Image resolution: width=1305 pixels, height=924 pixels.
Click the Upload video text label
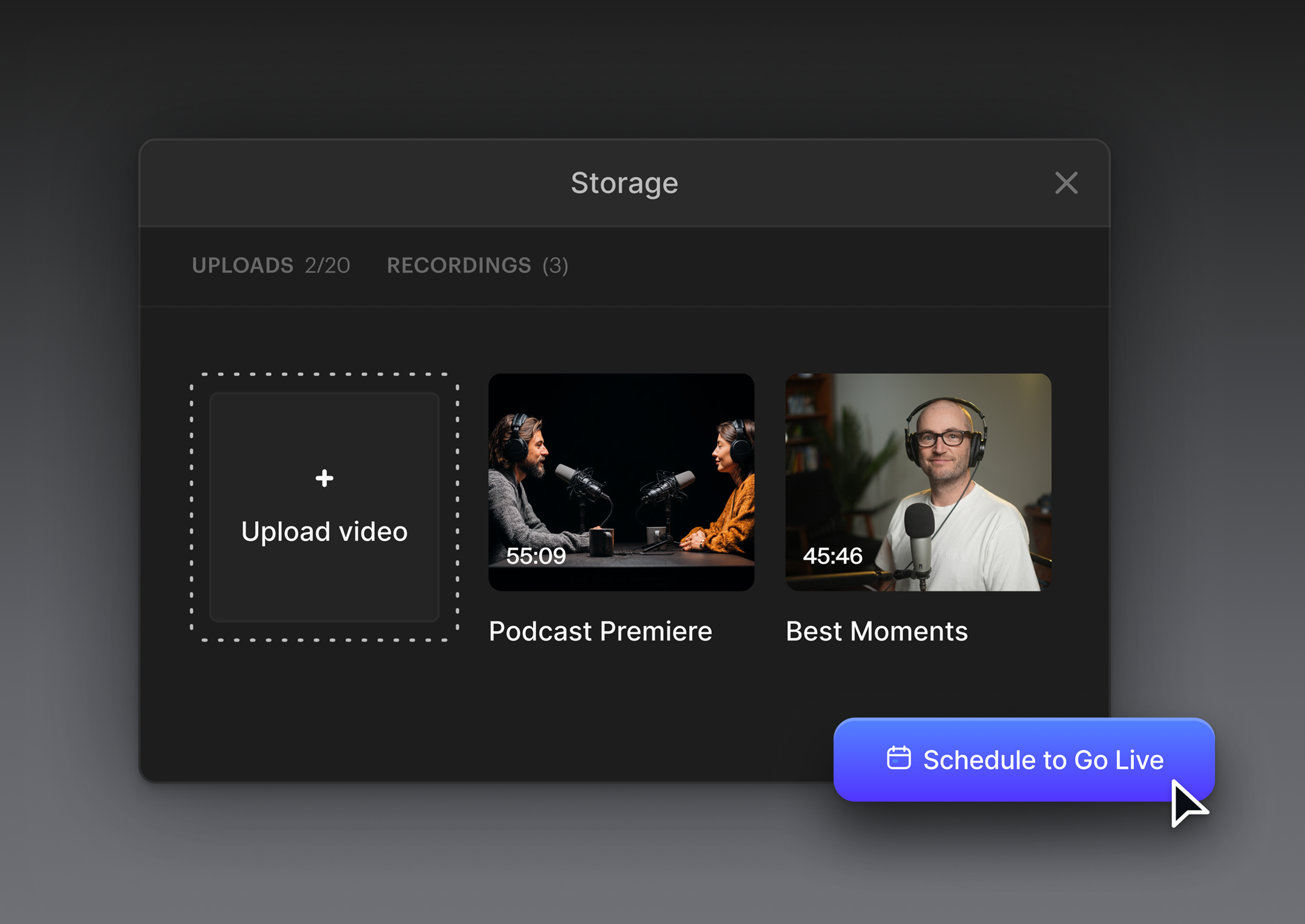click(x=324, y=532)
